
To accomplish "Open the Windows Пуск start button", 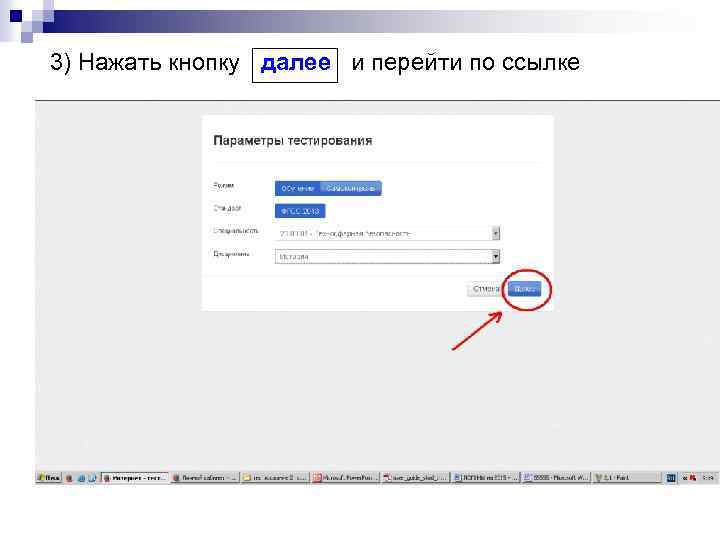I will [49, 478].
